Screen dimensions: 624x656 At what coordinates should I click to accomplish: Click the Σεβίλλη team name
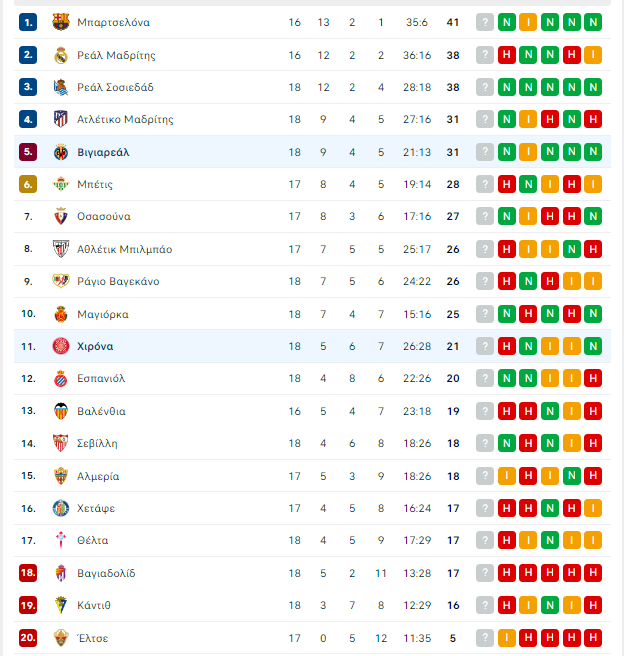click(x=97, y=443)
